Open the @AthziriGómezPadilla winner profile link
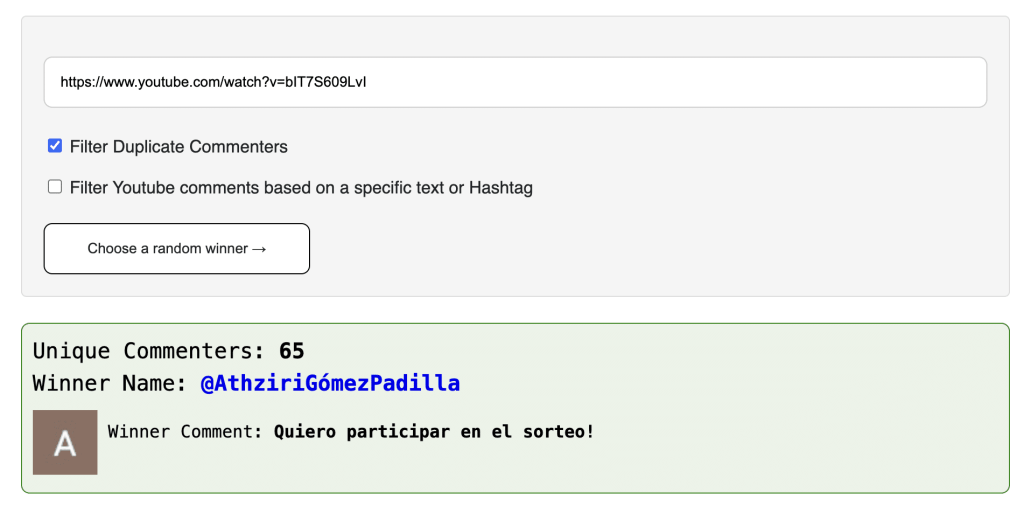This screenshot has height=527, width=1024. tap(330, 383)
